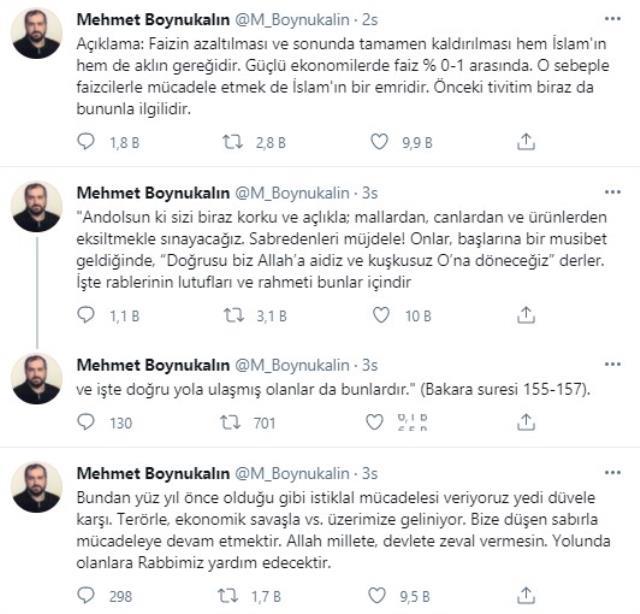Click the profile avatar on the first tweet
The height and width of the screenshot is (614, 640).
[37, 33]
